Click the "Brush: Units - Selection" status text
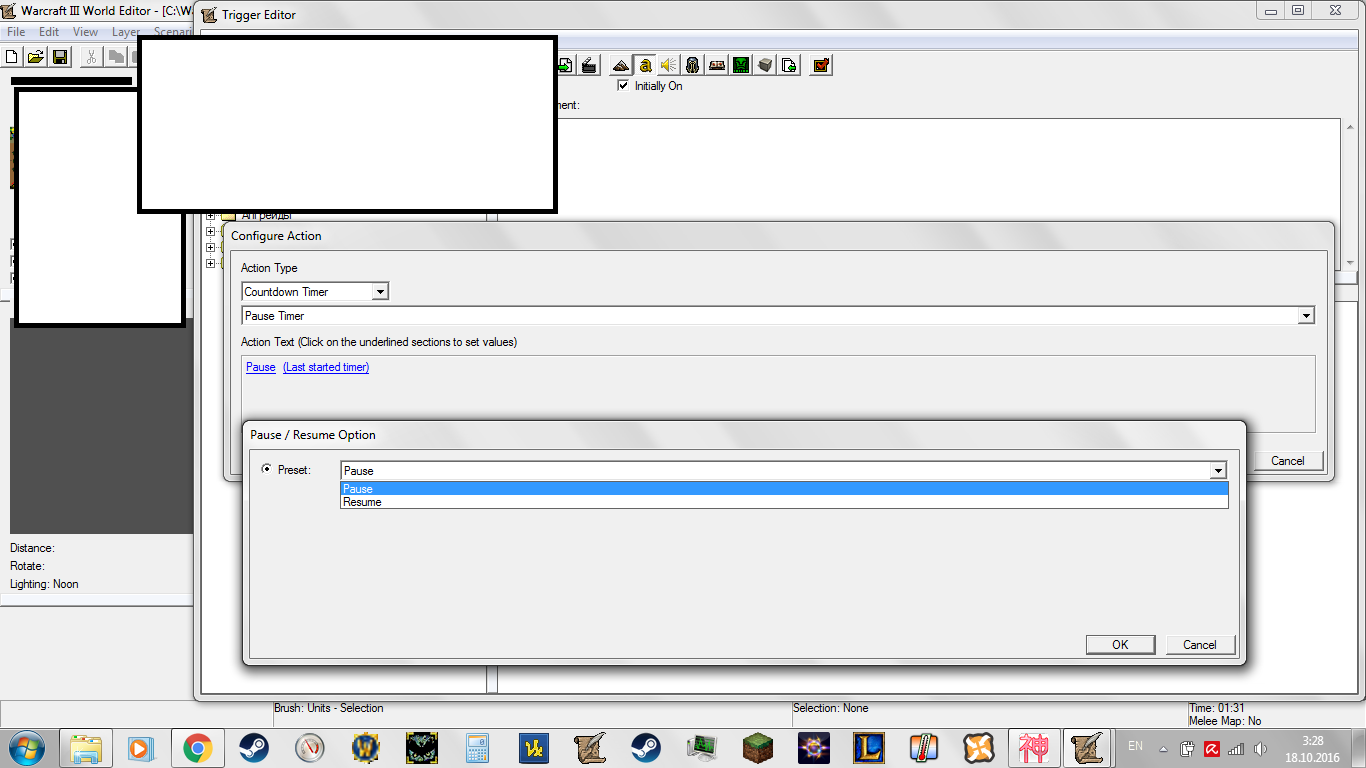1366x768 pixels. (x=329, y=708)
